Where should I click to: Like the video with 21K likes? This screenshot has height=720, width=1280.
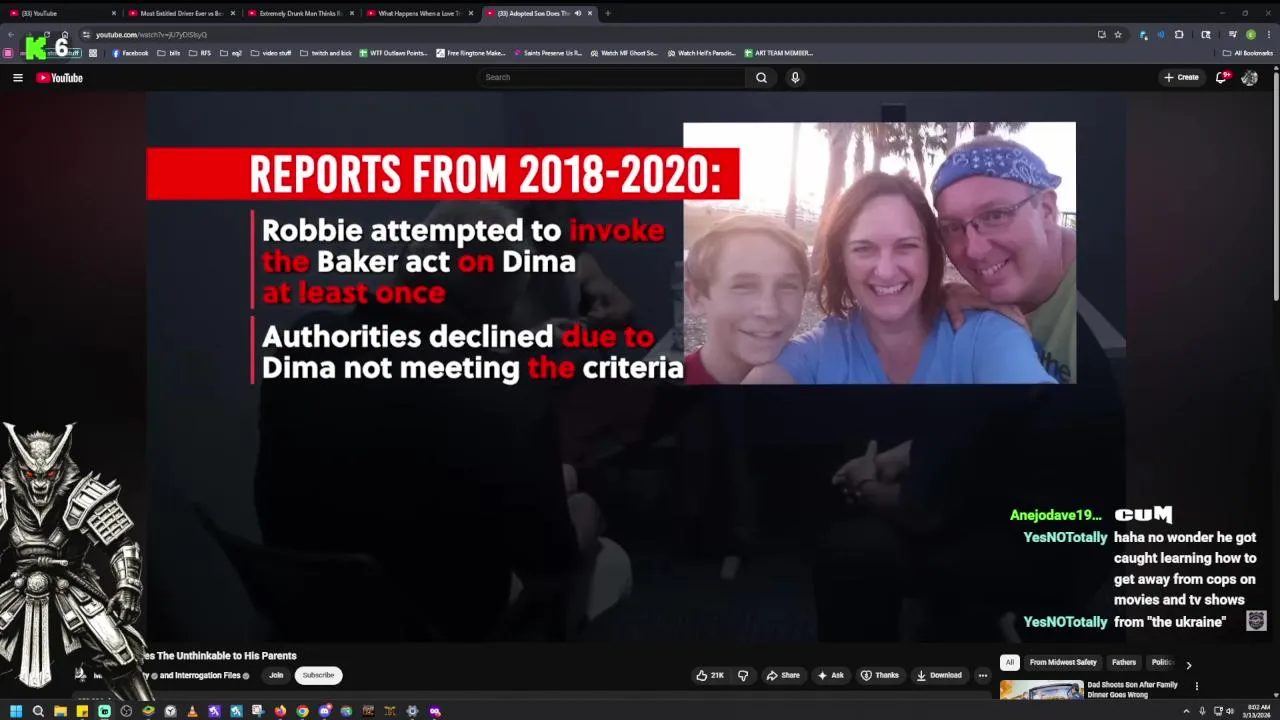tap(710, 675)
